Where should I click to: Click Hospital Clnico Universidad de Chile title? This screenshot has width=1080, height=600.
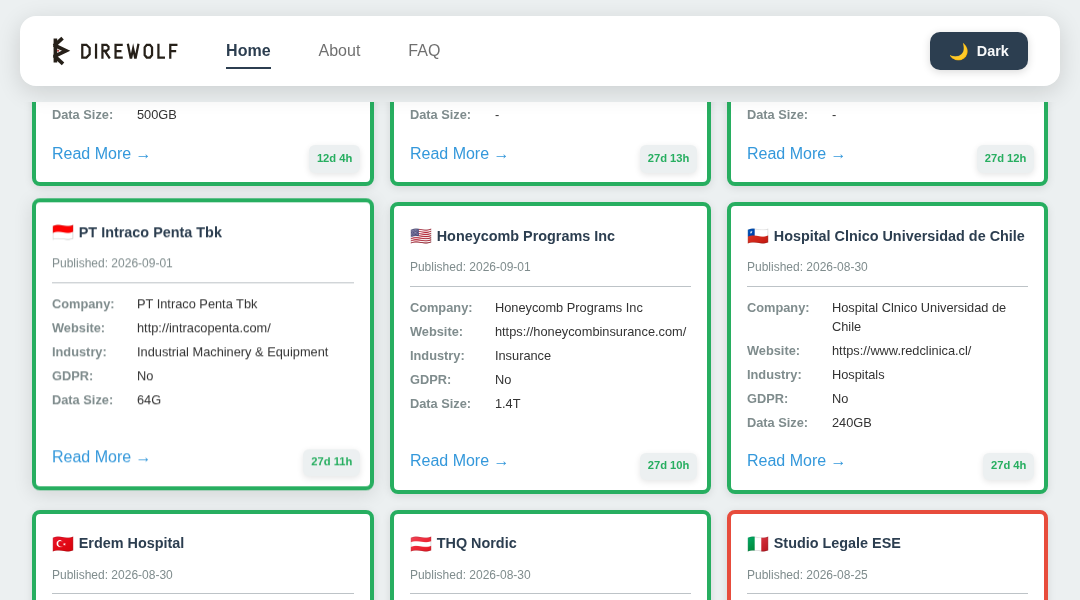point(899,236)
